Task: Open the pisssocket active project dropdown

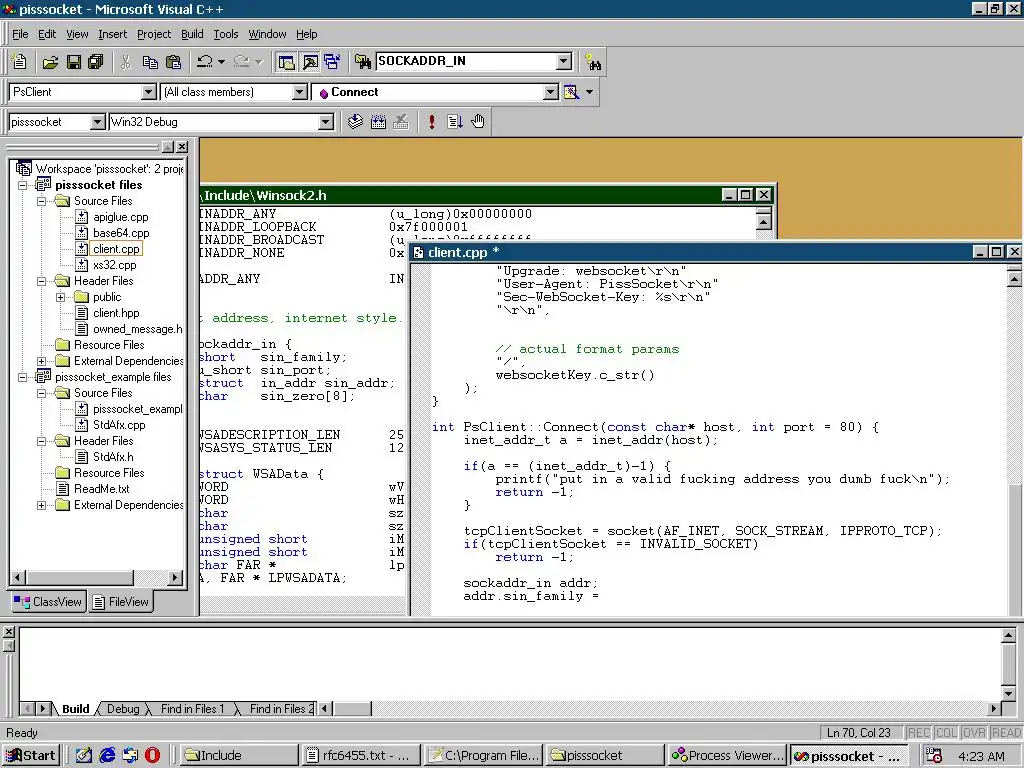Action: click(x=97, y=122)
